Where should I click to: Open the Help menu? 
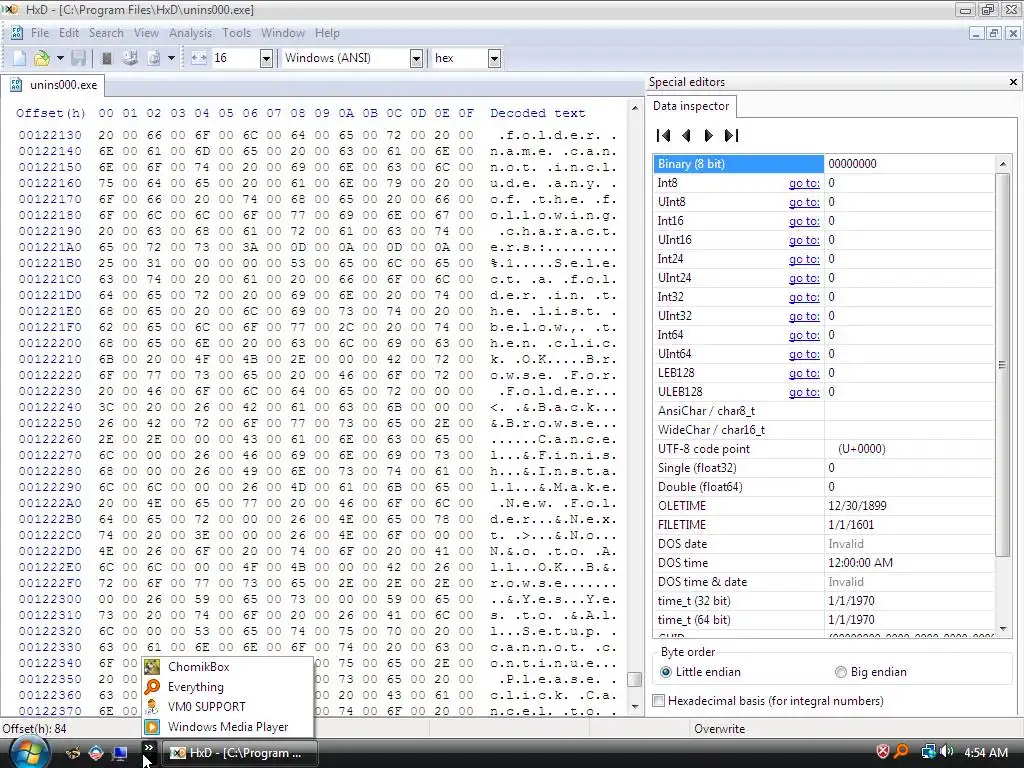click(327, 33)
